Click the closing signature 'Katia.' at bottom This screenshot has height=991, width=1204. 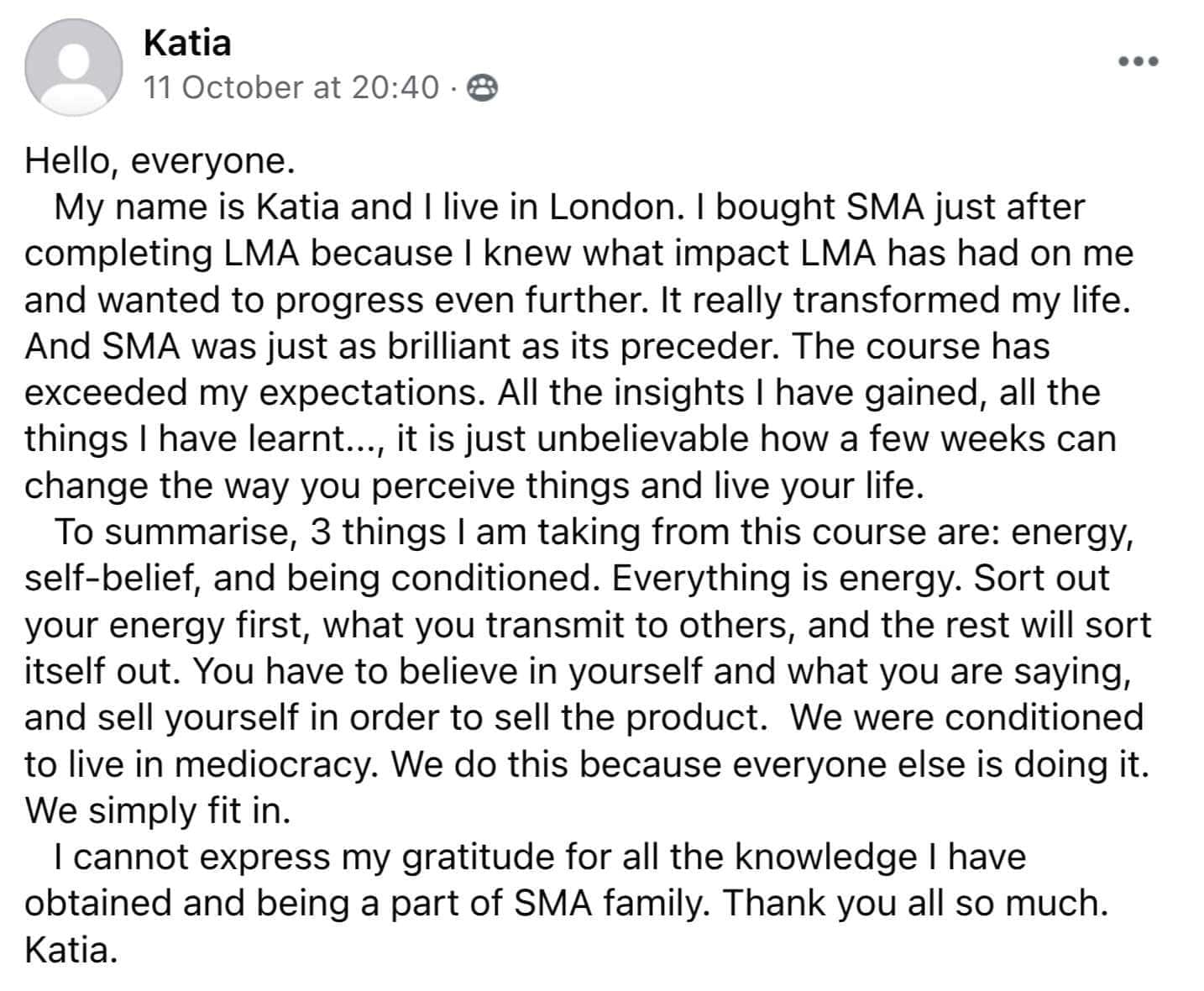(71, 950)
